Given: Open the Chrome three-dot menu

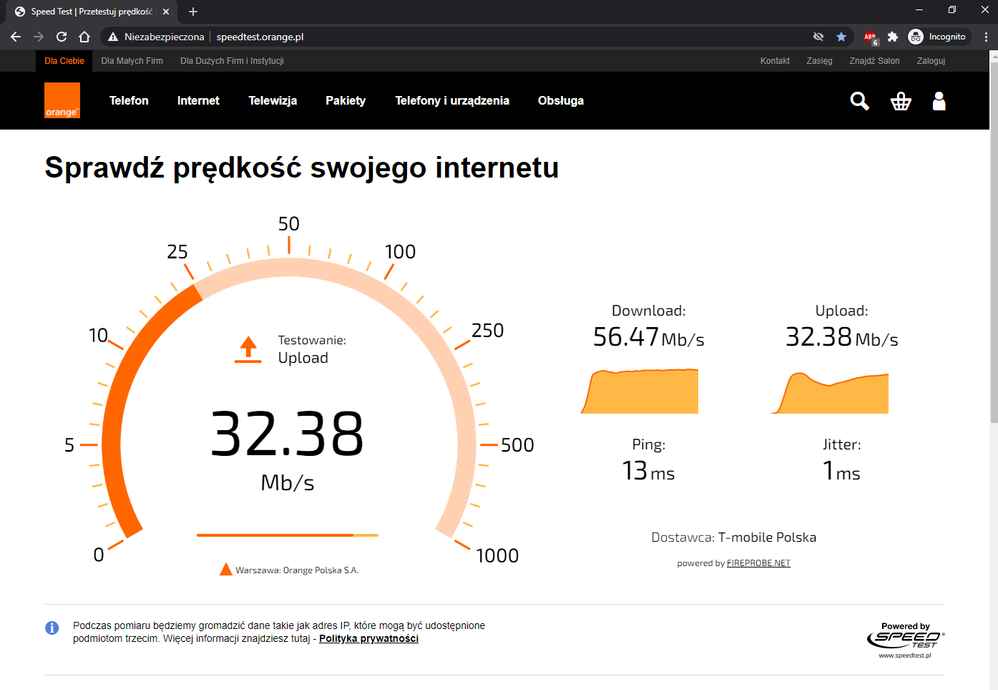Looking at the screenshot, I should pos(986,37).
